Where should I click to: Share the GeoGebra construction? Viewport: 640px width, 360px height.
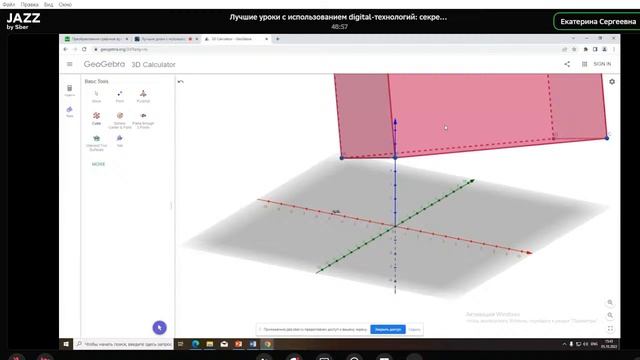567,64
